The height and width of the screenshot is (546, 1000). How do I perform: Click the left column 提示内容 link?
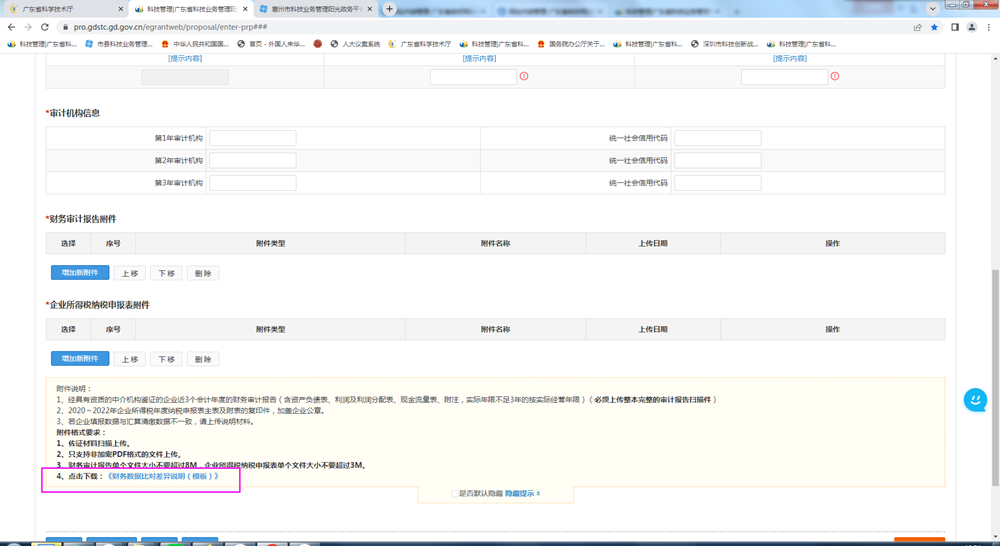pos(185,58)
